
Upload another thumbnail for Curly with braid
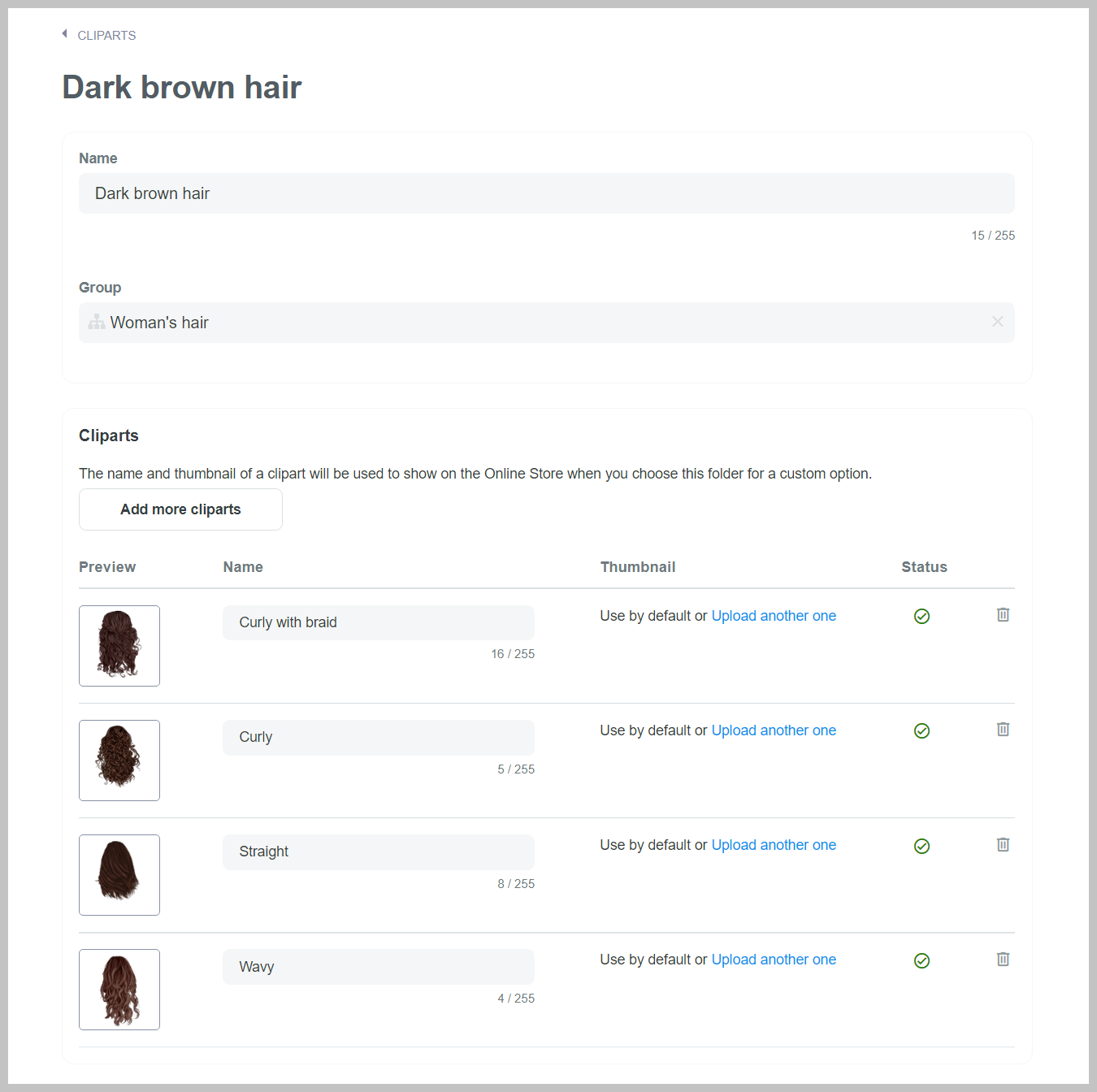[x=774, y=616]
